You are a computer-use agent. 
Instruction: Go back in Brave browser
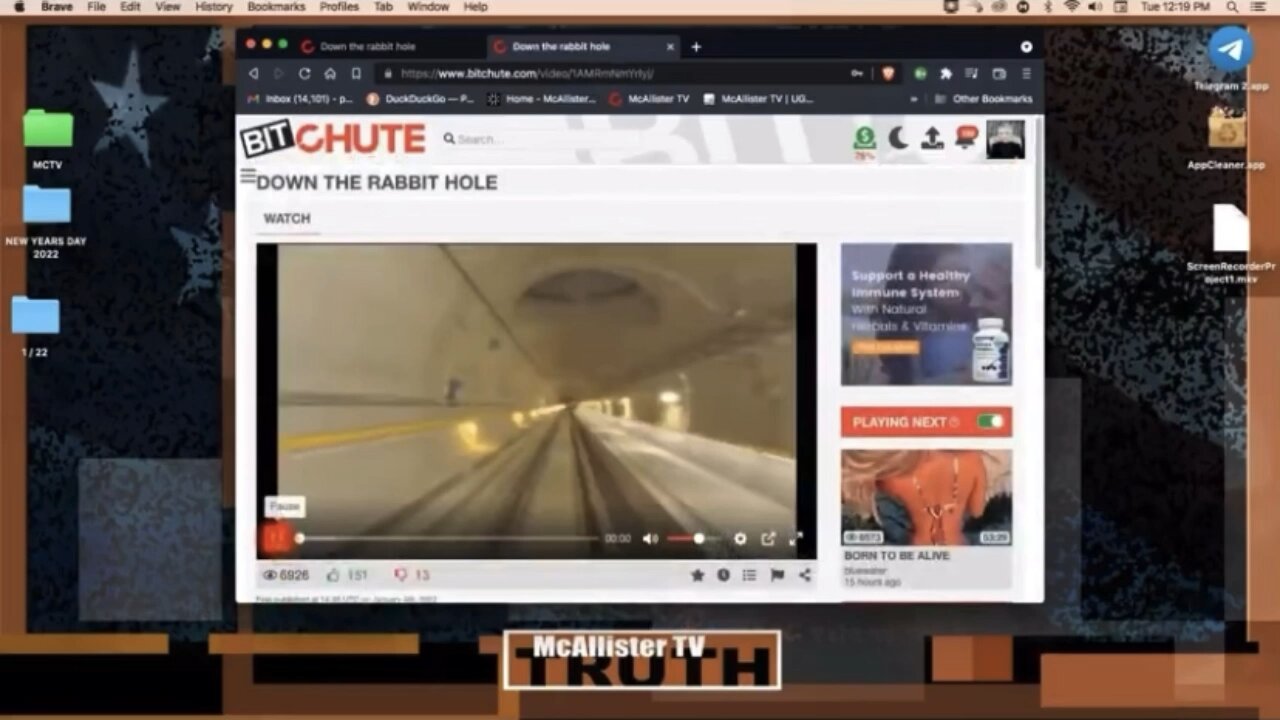[253, 73]
